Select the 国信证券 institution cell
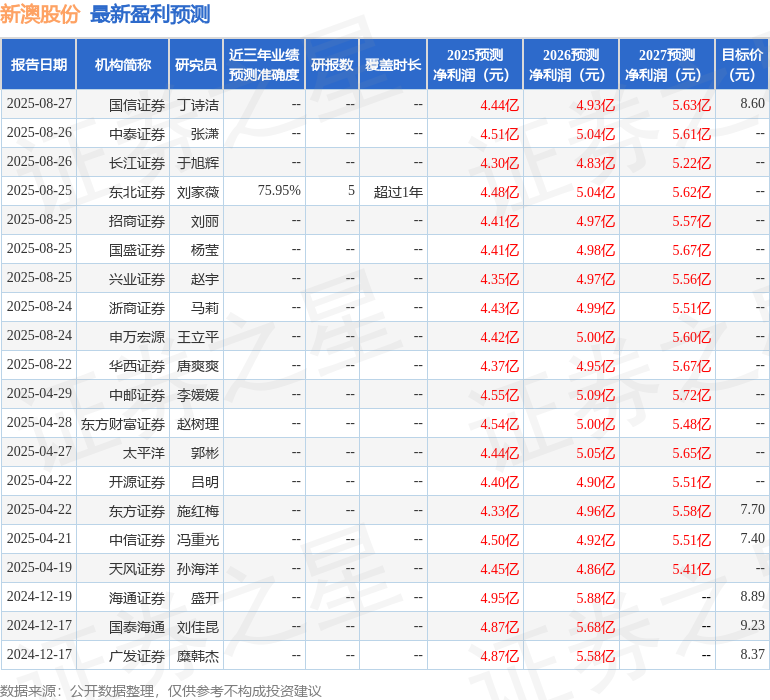Screen dimensions: 770x700 [137, 105]
